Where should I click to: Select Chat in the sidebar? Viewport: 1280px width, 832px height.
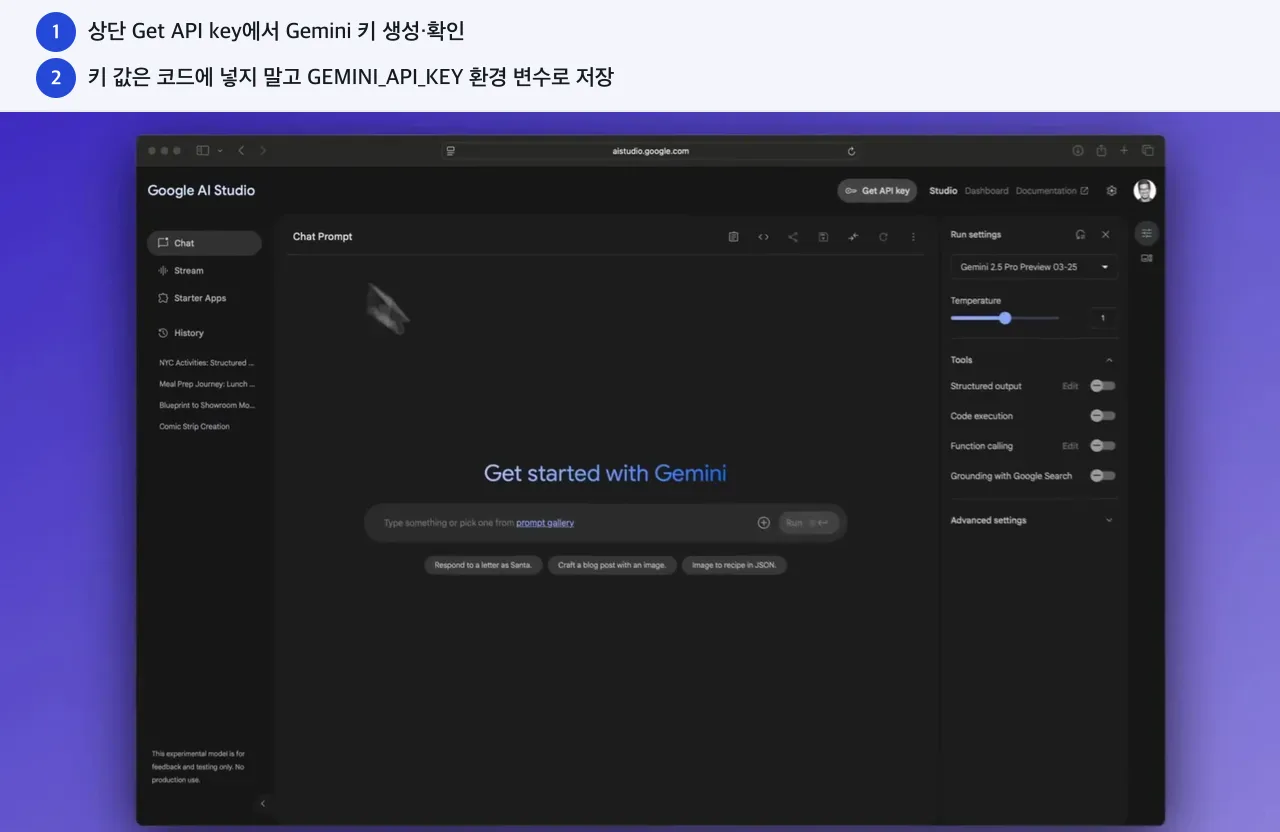[204, 243]
